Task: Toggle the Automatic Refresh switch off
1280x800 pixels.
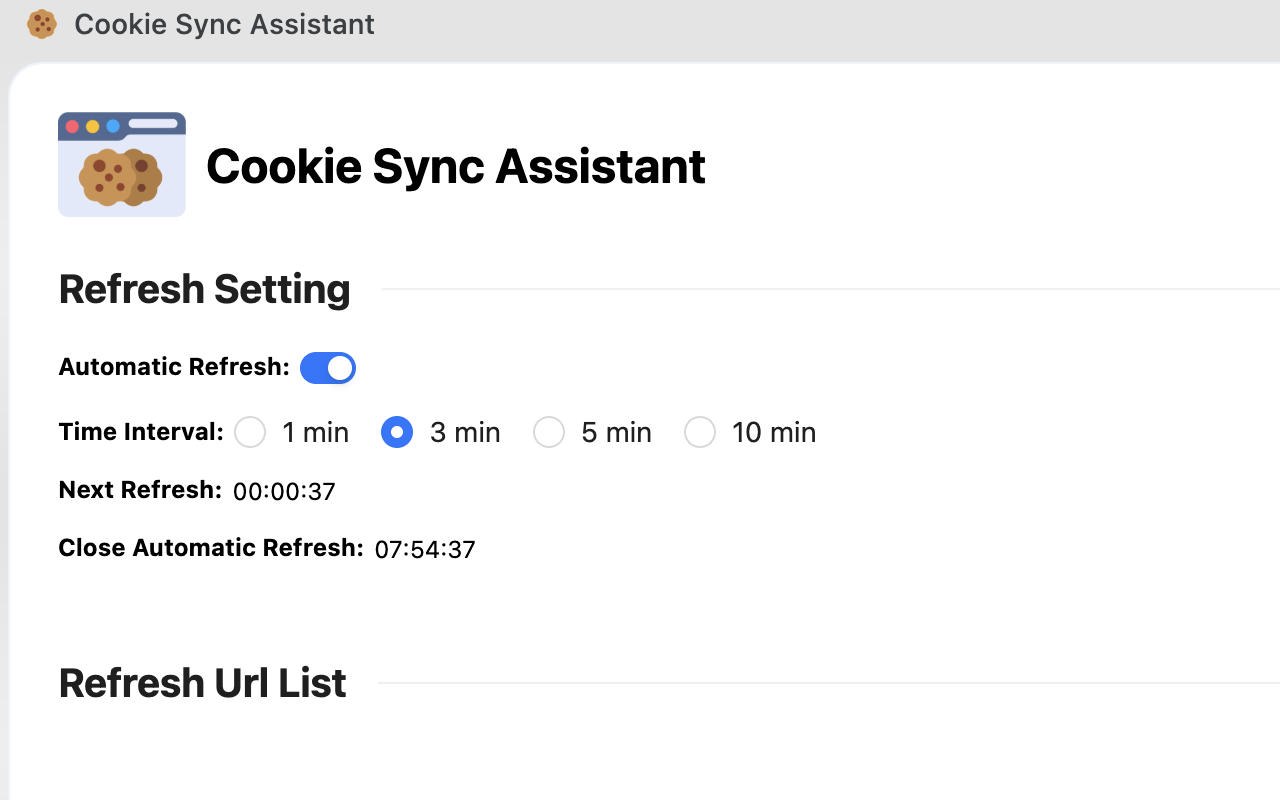Action: 328,368
